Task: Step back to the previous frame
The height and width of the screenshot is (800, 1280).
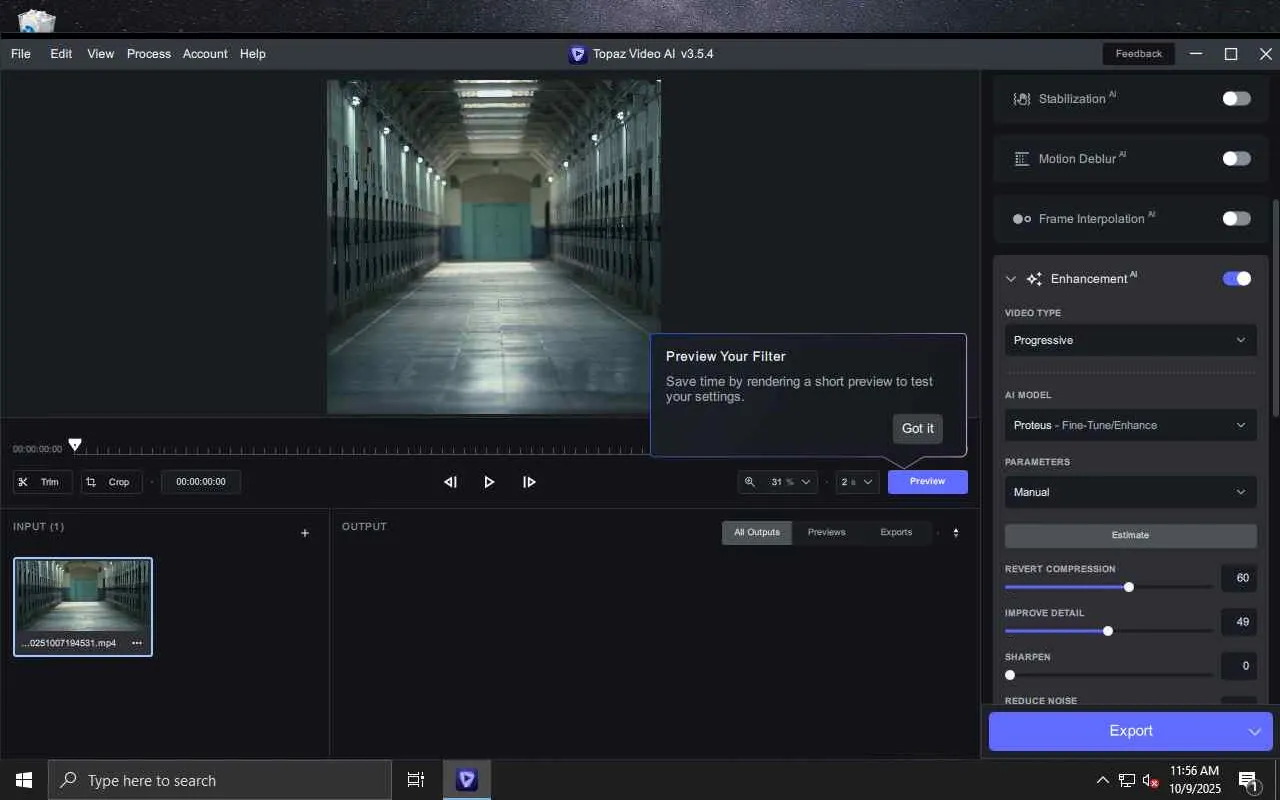Action: coord(450,482)
